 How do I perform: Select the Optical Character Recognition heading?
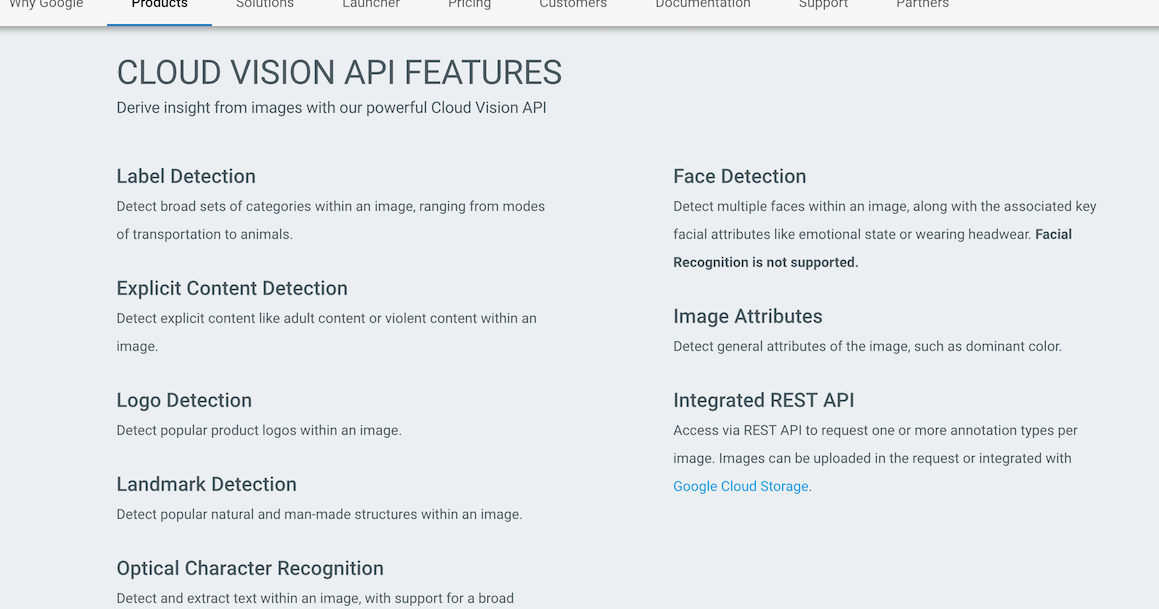[x=250, y=568]
